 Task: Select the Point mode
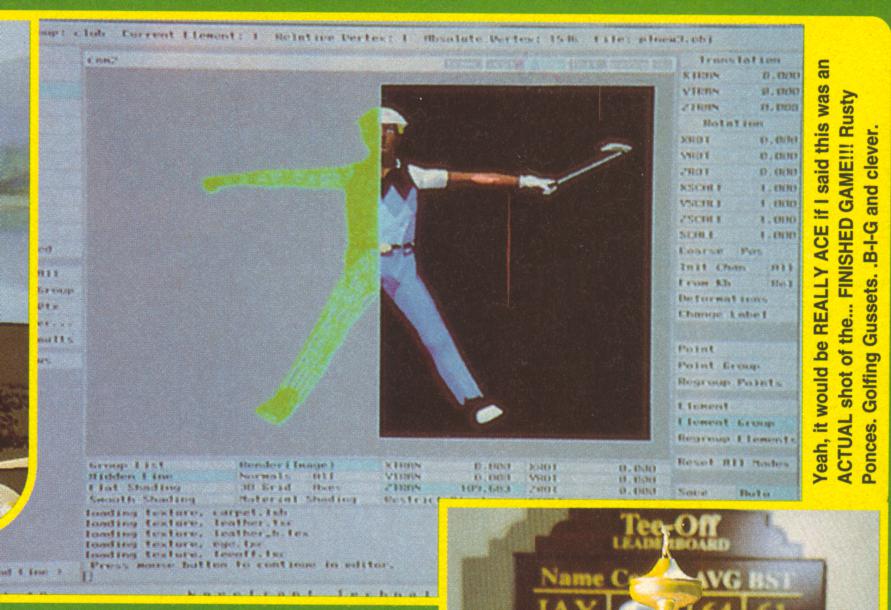(x=696, y=349)
